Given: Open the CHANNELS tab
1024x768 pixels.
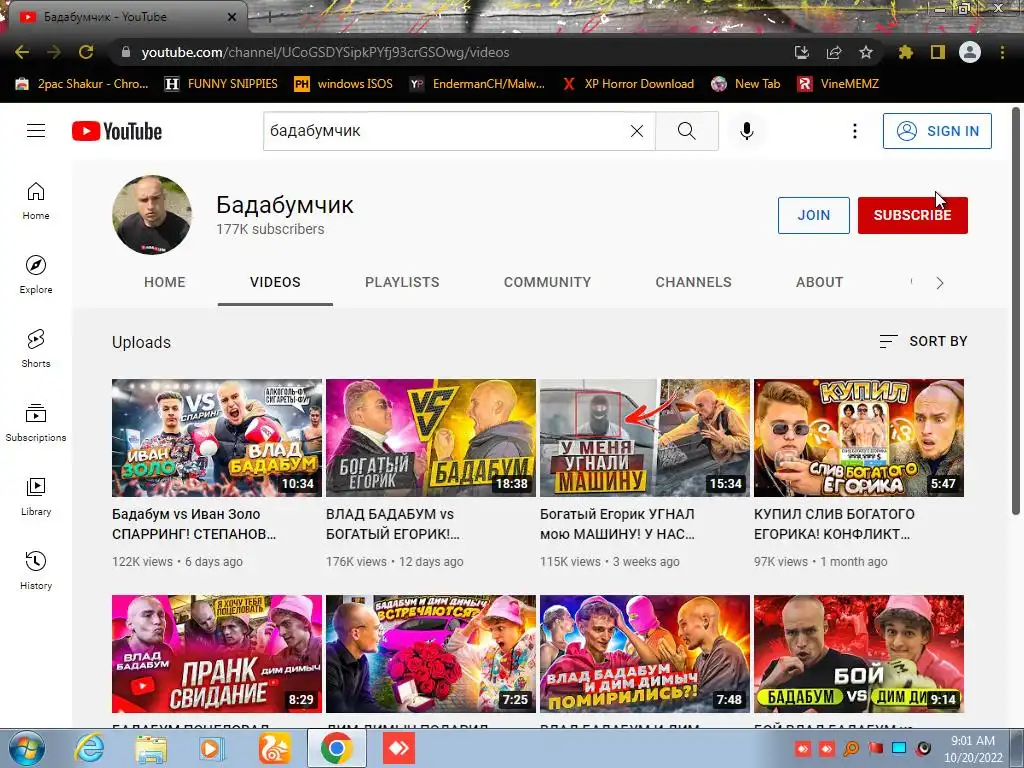Looking at the screenshot, I should (694, 282).
